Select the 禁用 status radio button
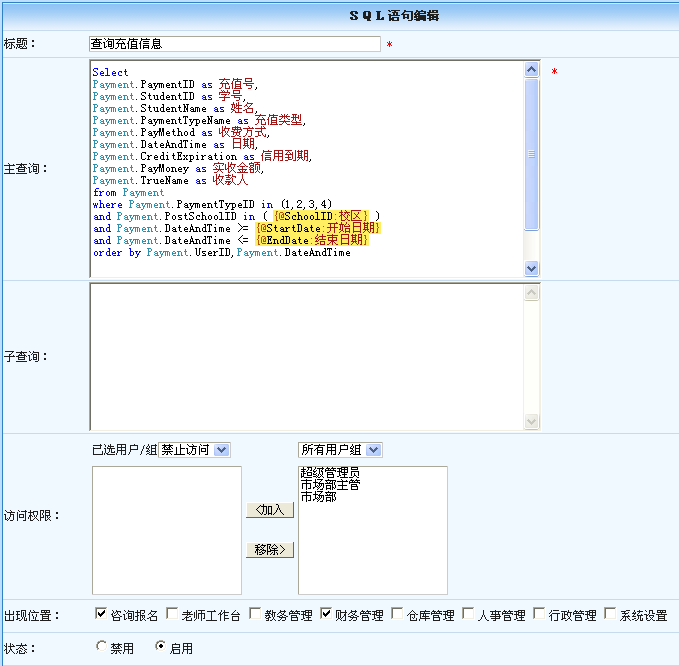The width and height of the screenshot is (679, 666). (x=100, y=647)
